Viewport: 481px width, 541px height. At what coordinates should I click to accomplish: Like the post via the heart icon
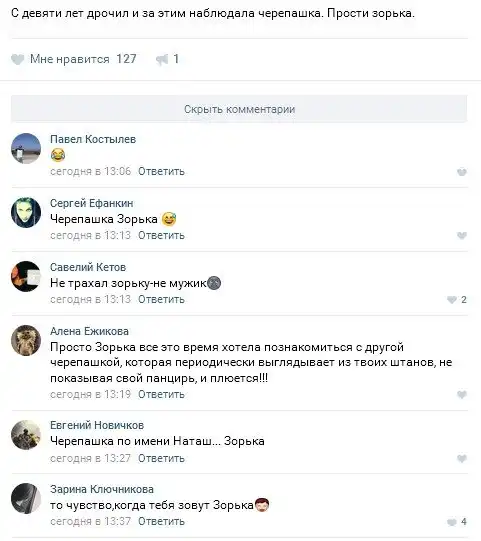point(17,59)
